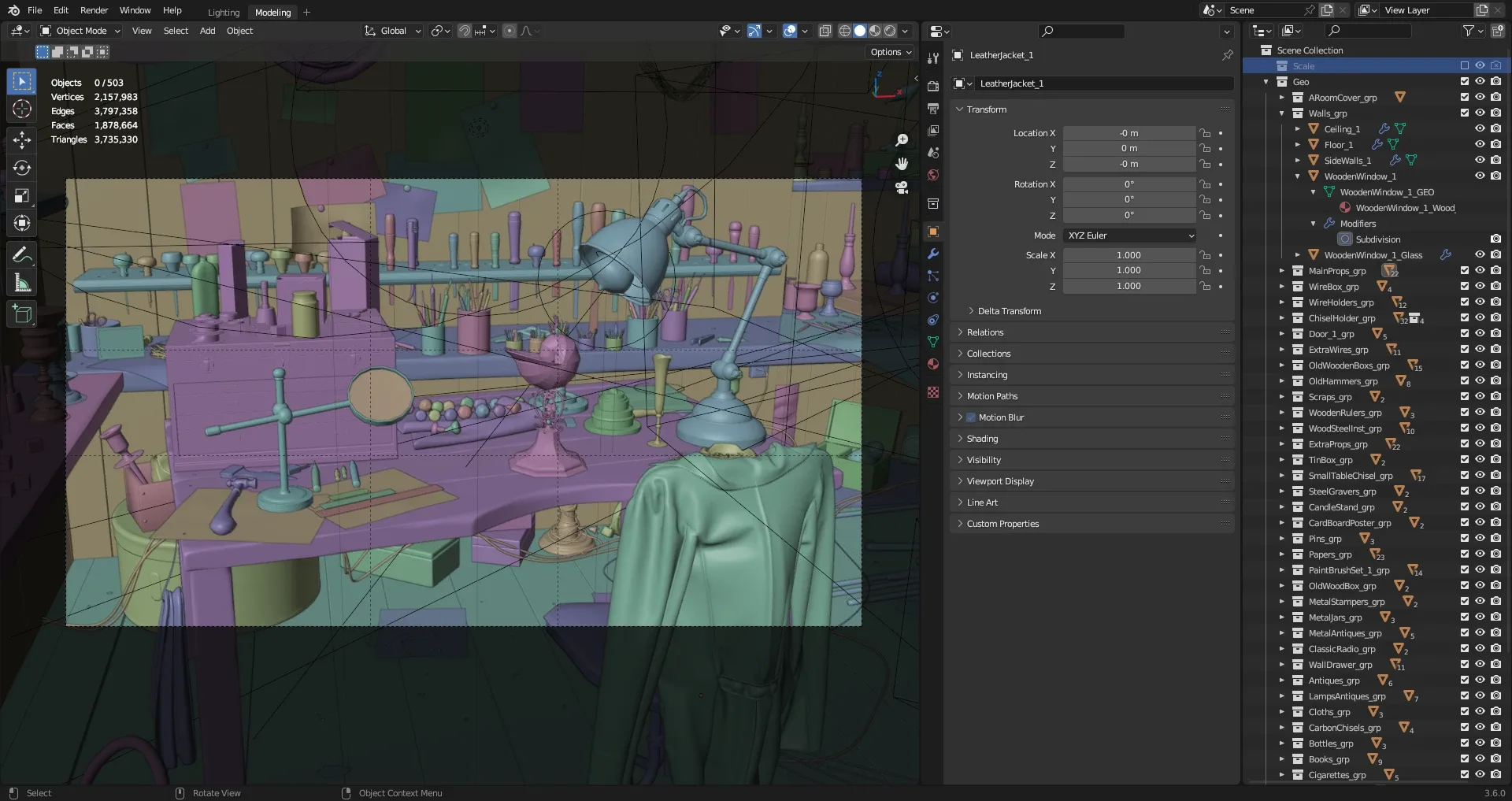Open the Modifiers properties tab

click(x=933, y=254)
